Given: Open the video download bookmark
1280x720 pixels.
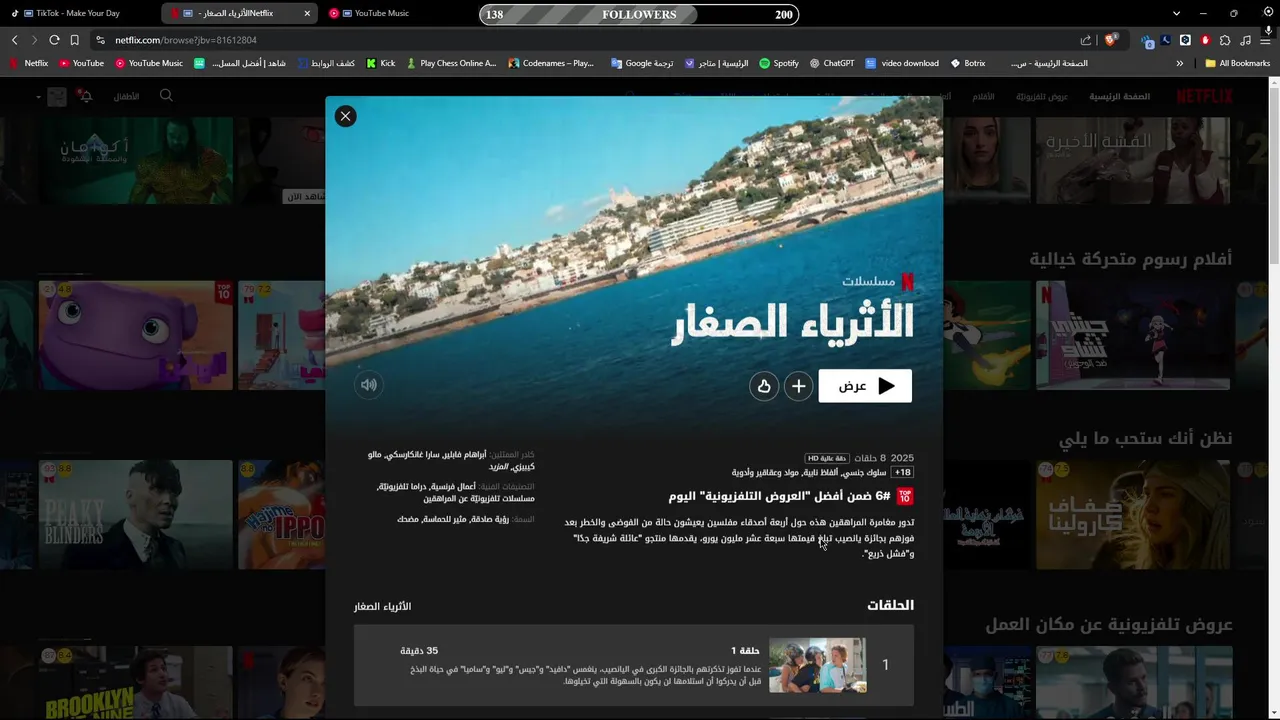Looking at the screenshot, I should pos(902,63).
